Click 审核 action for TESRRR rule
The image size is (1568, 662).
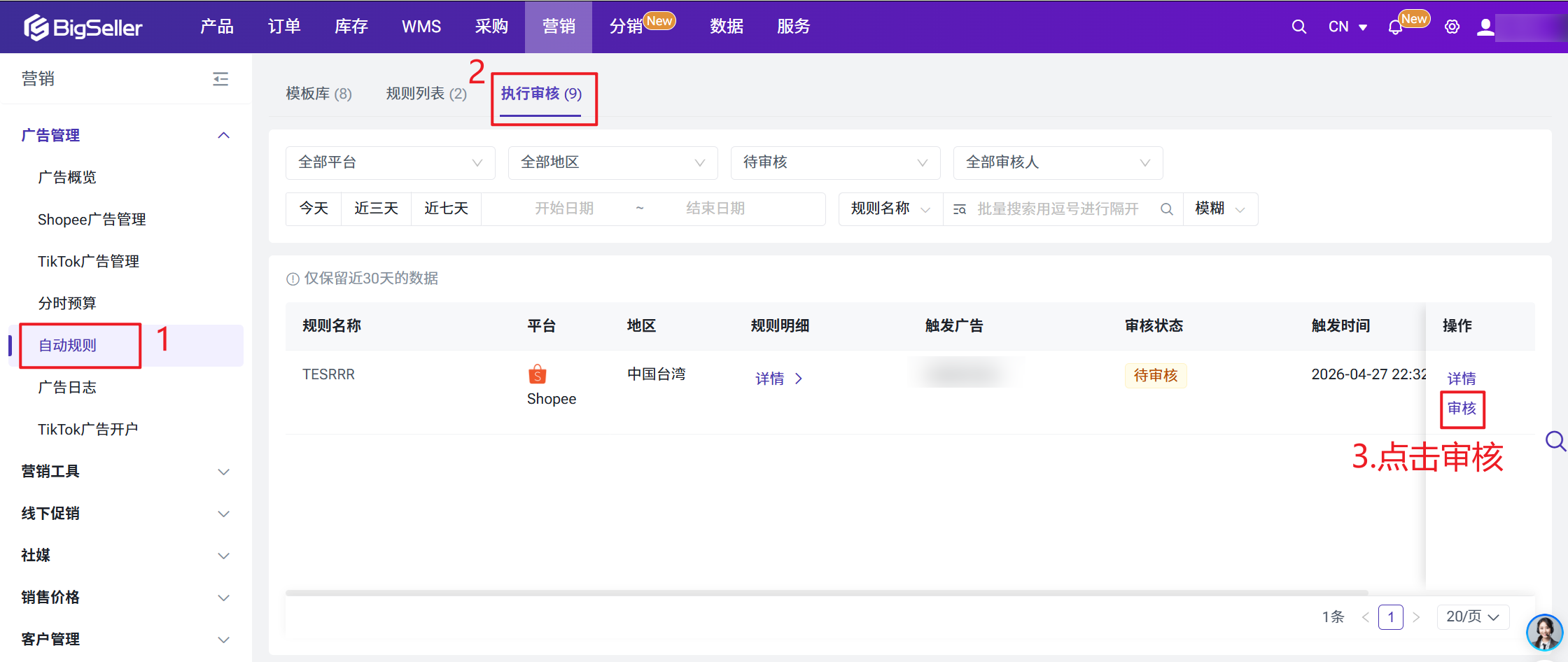pyautogui.click(x=1462, y=409)
